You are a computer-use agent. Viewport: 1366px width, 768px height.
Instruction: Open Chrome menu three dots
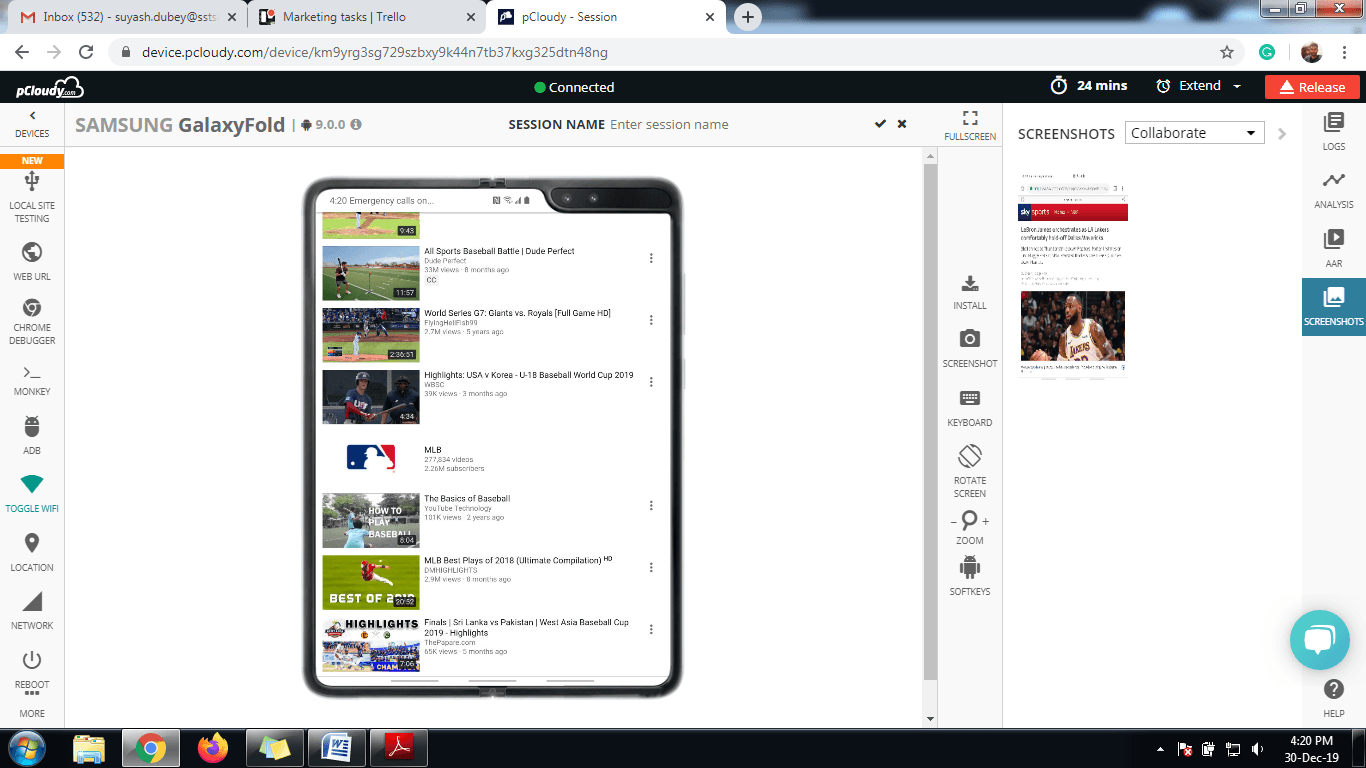point(1345,52)
